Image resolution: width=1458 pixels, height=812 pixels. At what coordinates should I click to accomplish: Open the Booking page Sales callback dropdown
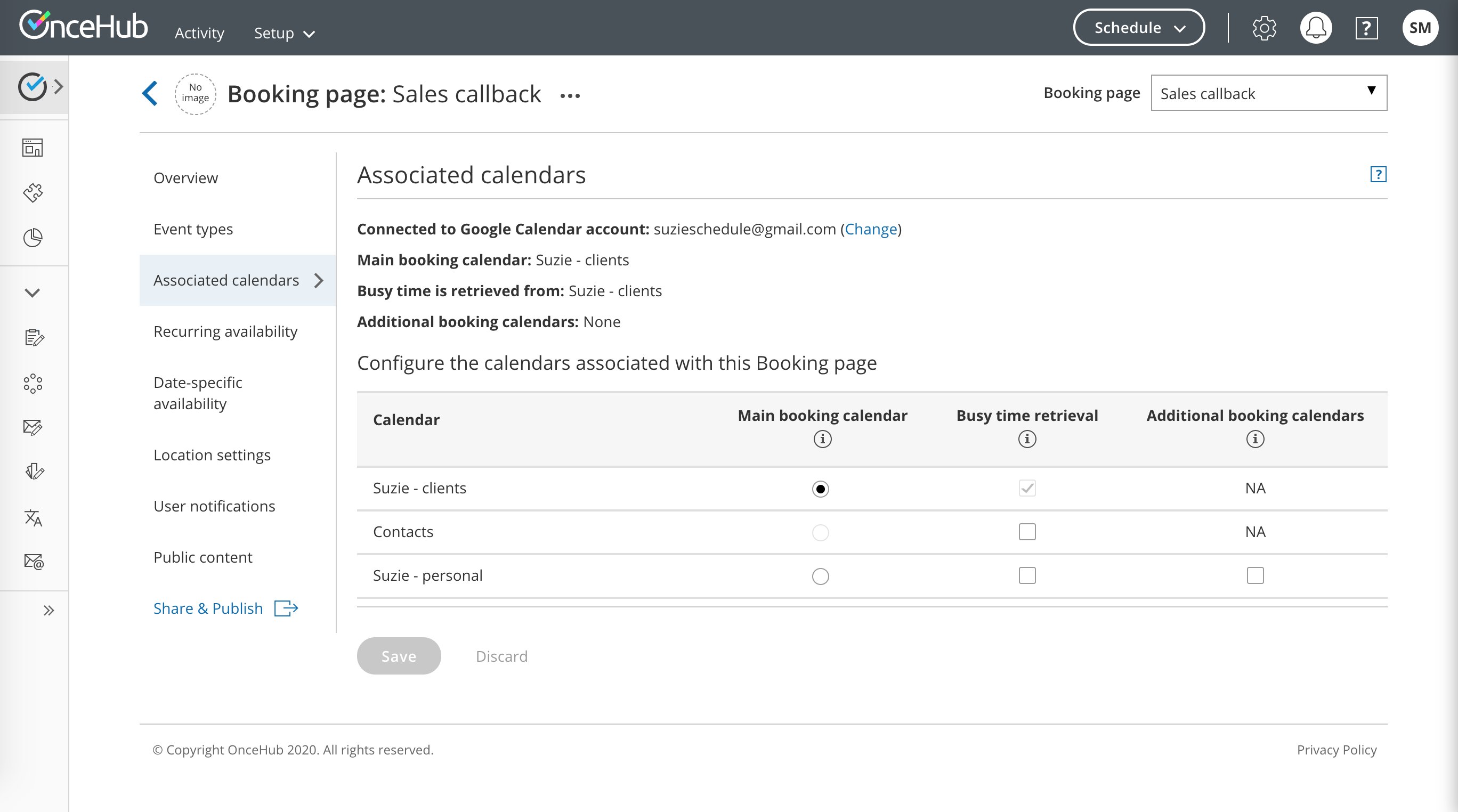[x=1268, y=93]
